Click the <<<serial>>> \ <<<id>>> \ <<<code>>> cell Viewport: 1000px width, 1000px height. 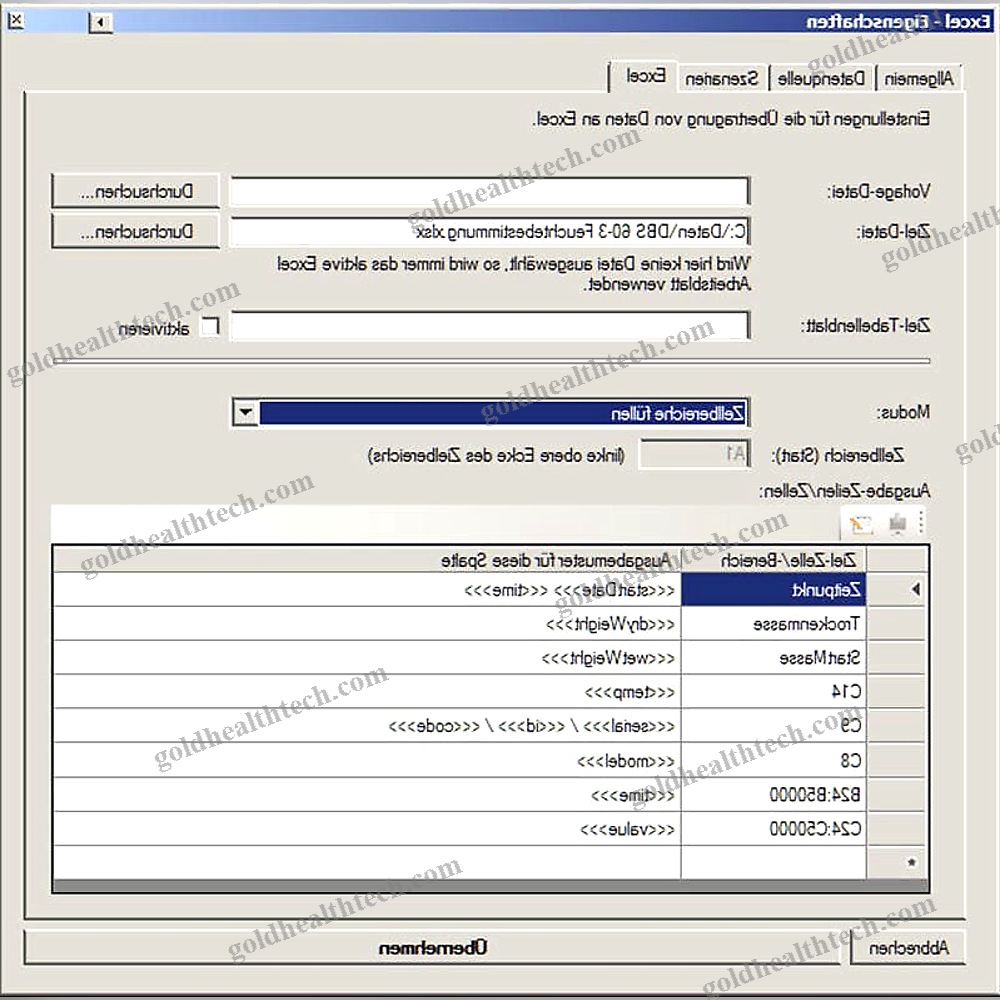pos(367,726)
